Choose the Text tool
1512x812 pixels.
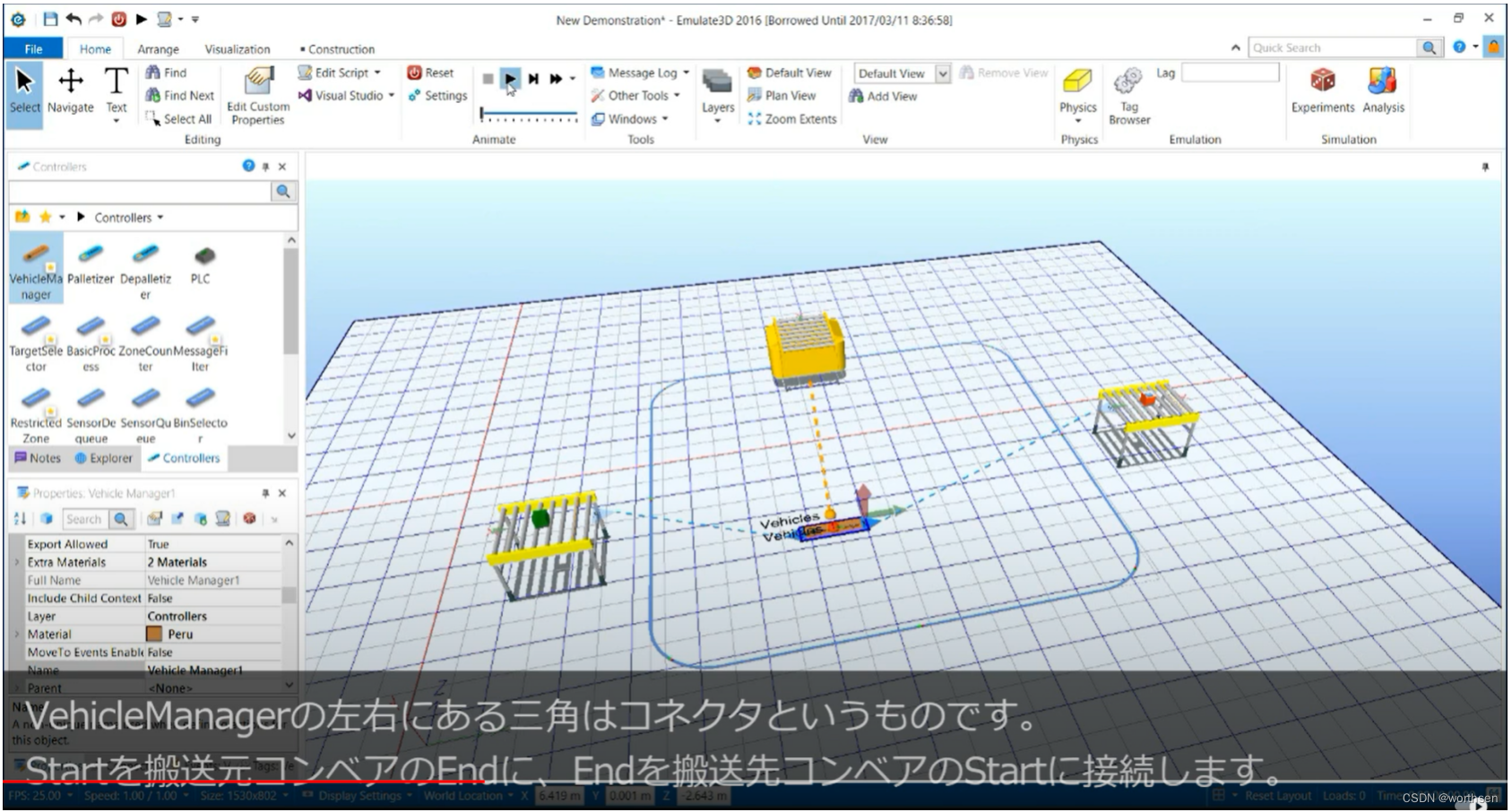point(117,92)
